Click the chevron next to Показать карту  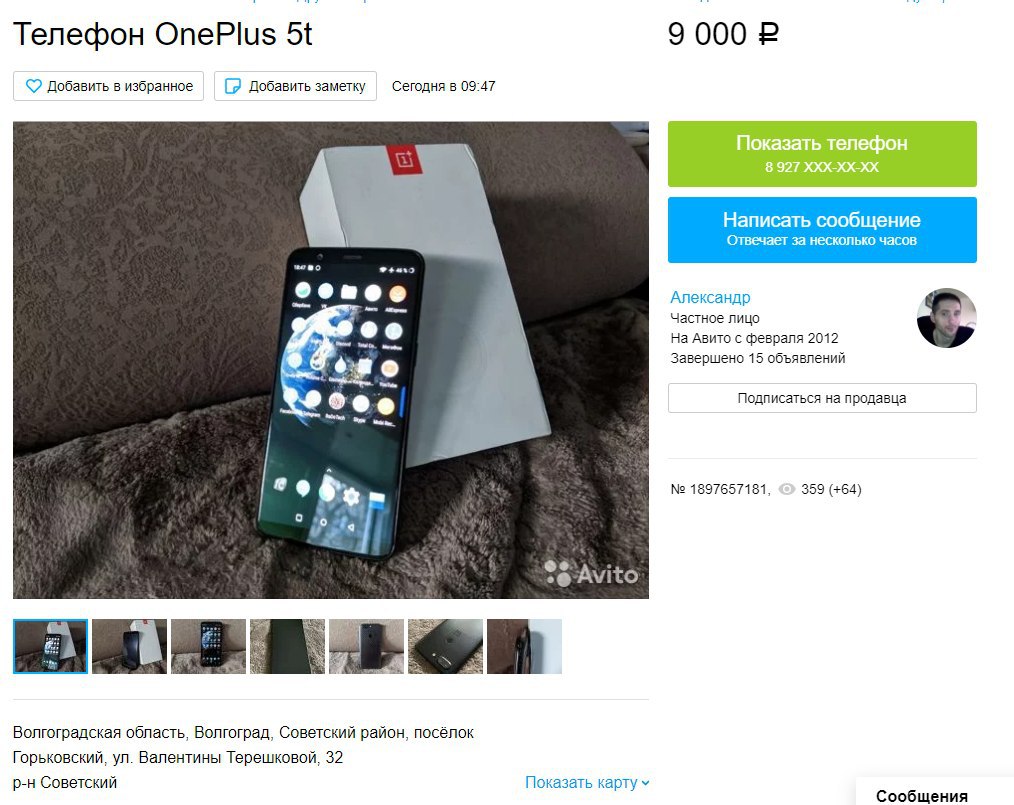click(x=645, y=783)
